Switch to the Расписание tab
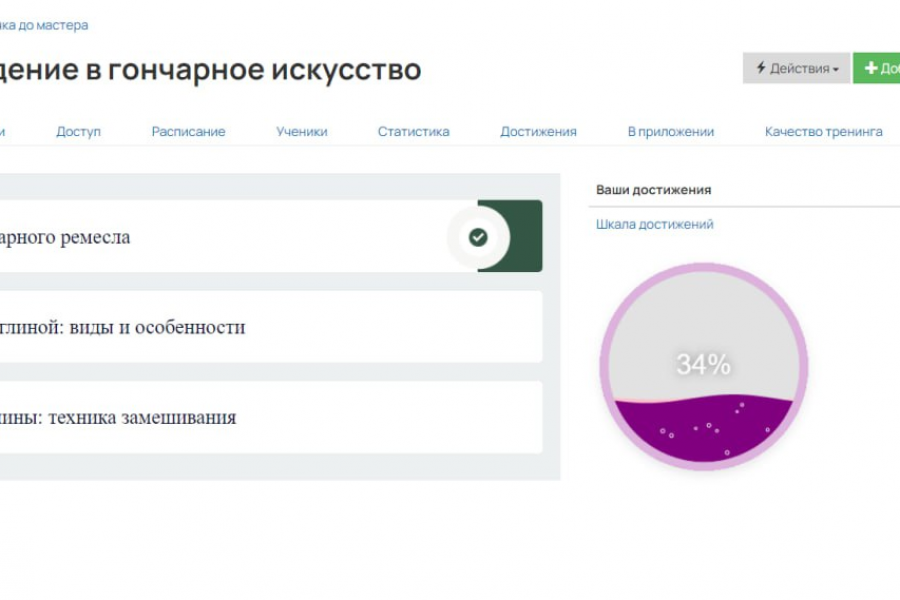Screen dimensions: 900x600 coord(188,131)
